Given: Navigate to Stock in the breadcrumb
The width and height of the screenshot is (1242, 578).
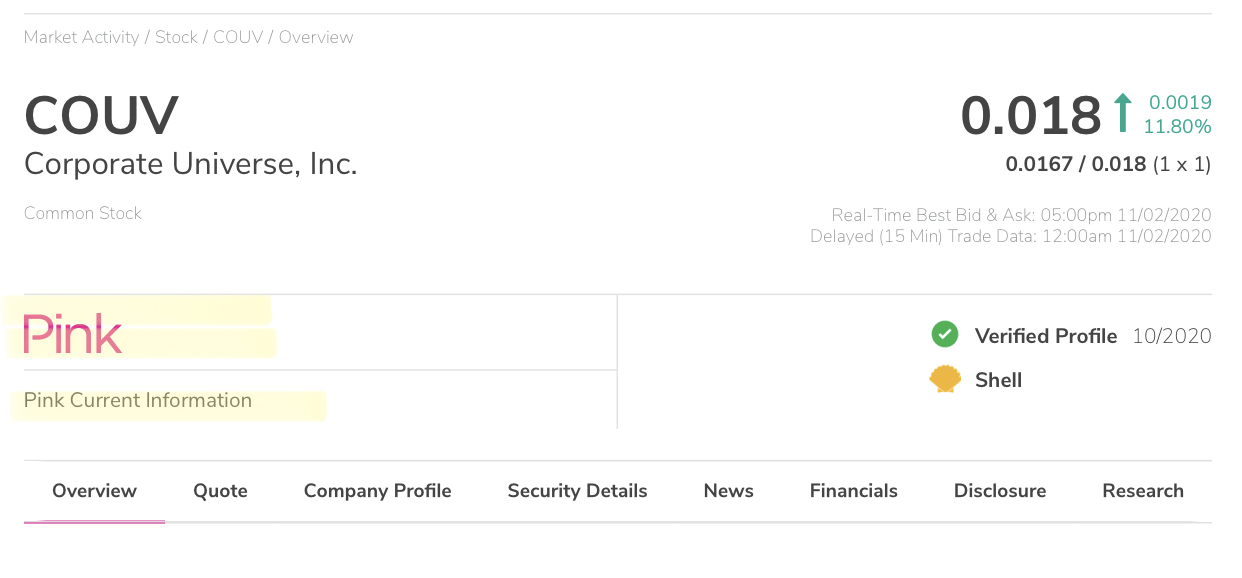Looking at the screenshot, I should 176,37.
